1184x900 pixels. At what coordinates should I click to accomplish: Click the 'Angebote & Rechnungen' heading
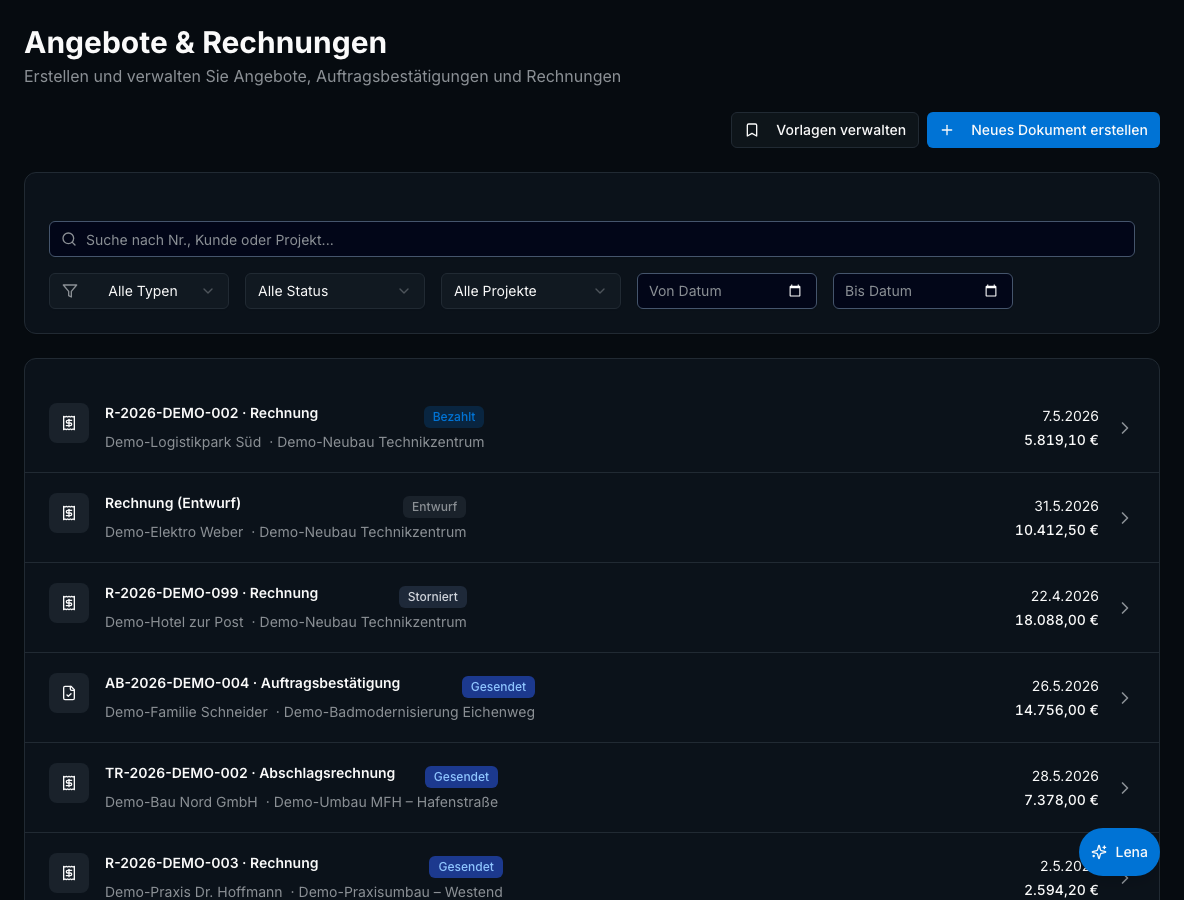click(205, 42)
